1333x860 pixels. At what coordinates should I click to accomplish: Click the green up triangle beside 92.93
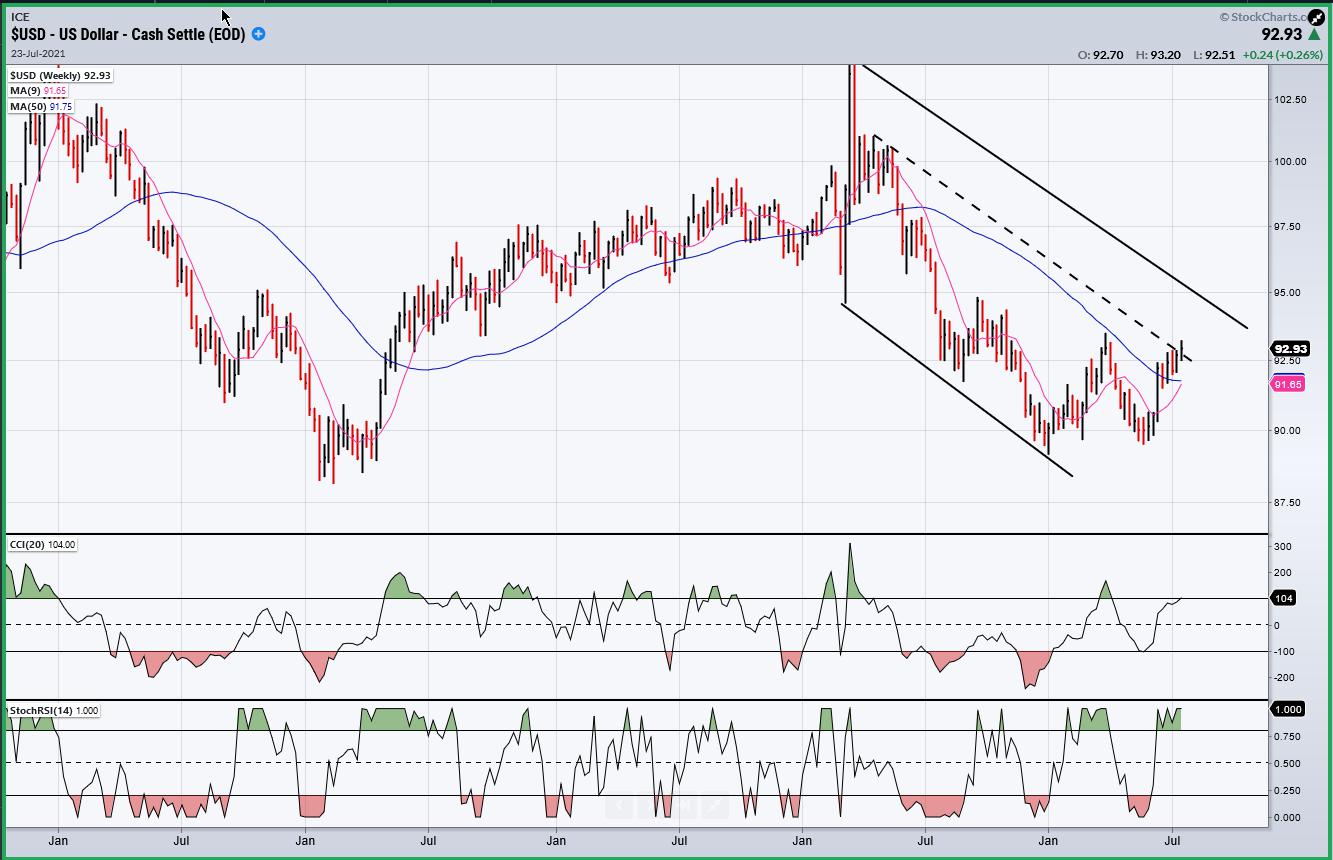tap(1315, 35)
